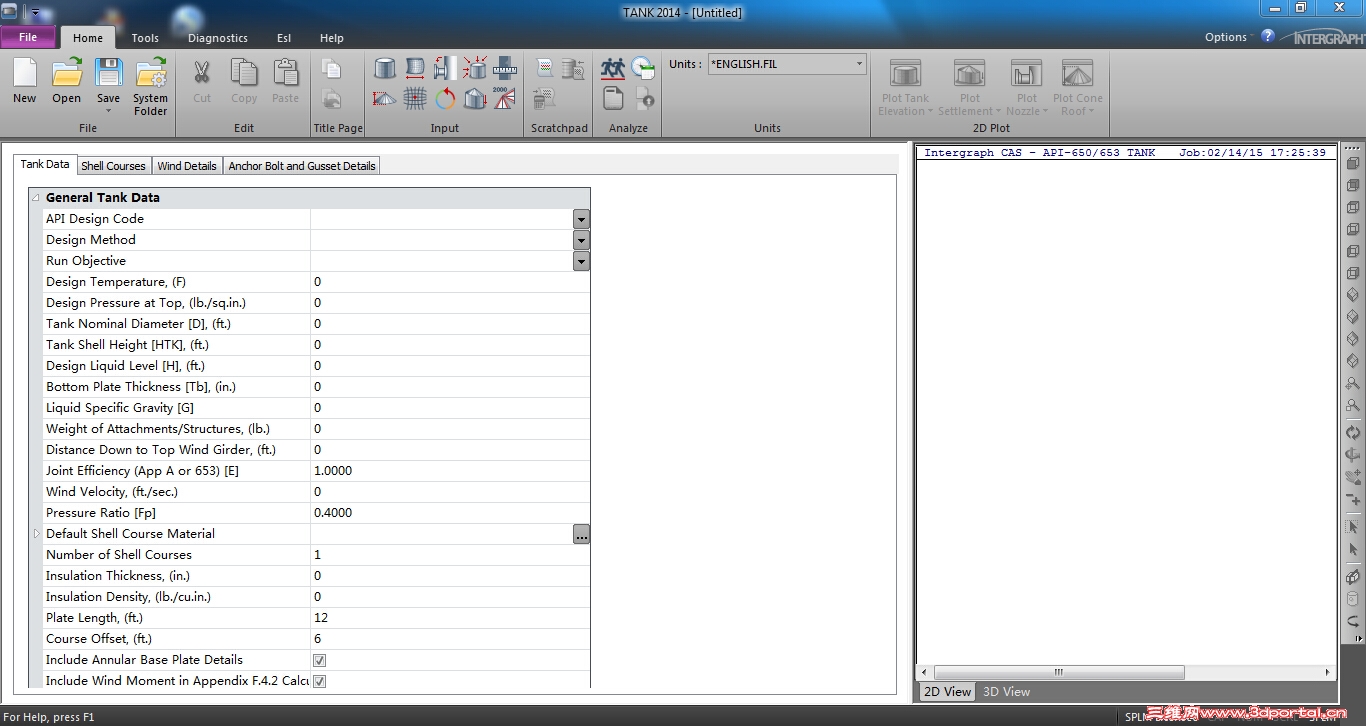Open the API Design Code dropdown
1366x726 pixels.
point(581,219)
